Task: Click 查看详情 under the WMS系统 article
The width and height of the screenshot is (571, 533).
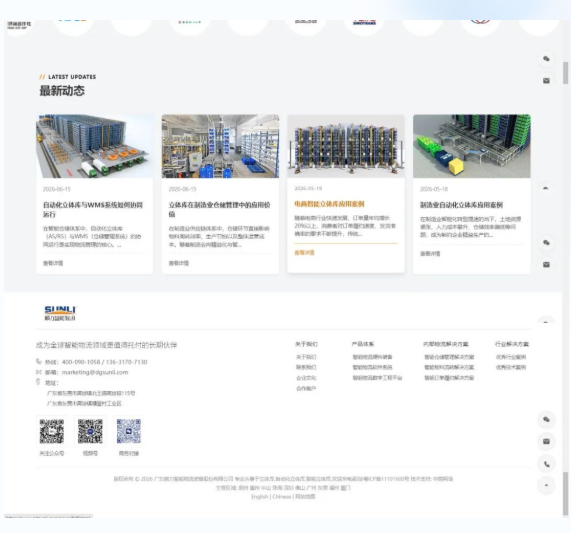Action: (x=53, y=263)
